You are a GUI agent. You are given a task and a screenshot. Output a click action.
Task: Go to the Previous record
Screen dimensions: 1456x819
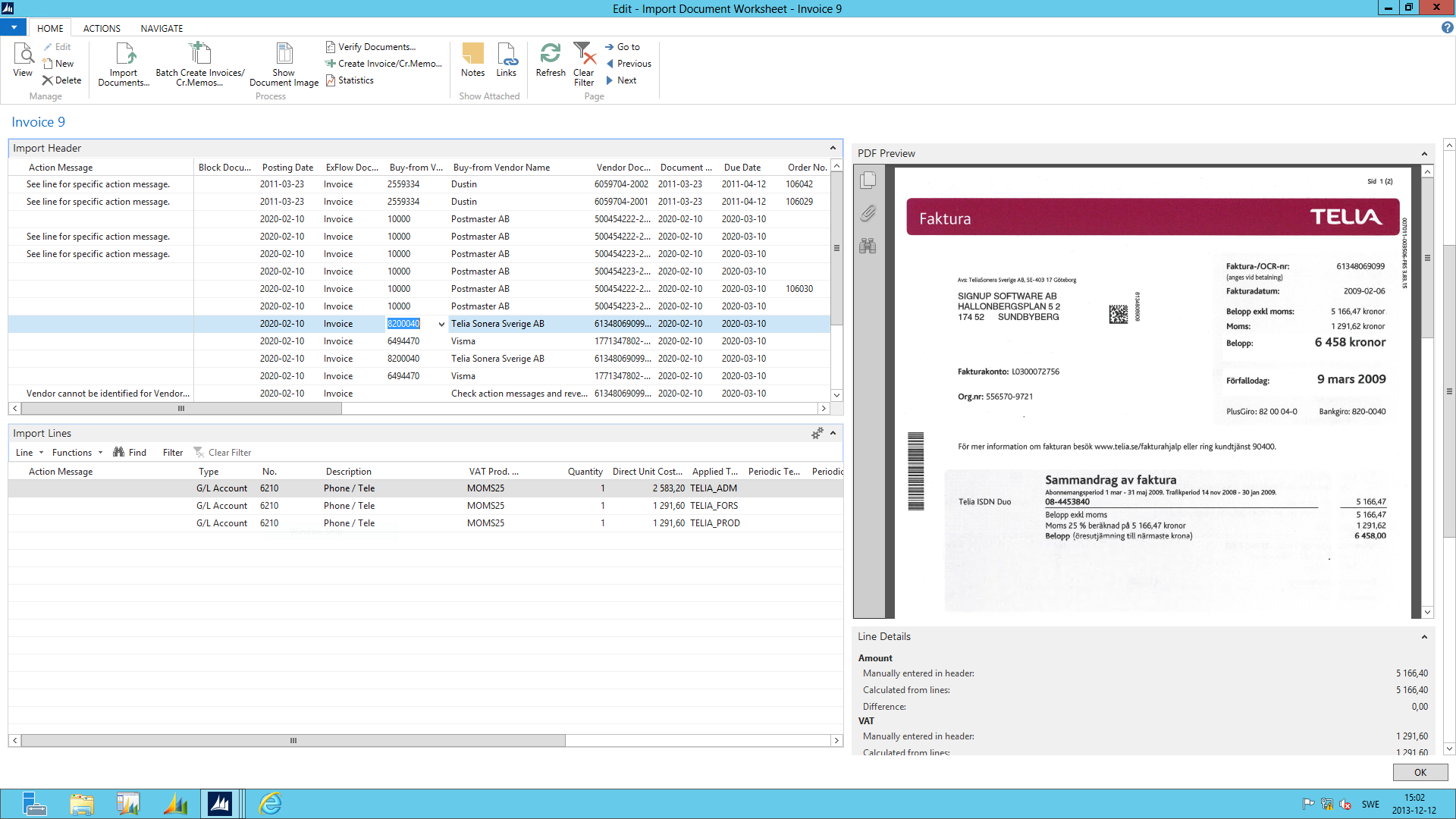628,64
